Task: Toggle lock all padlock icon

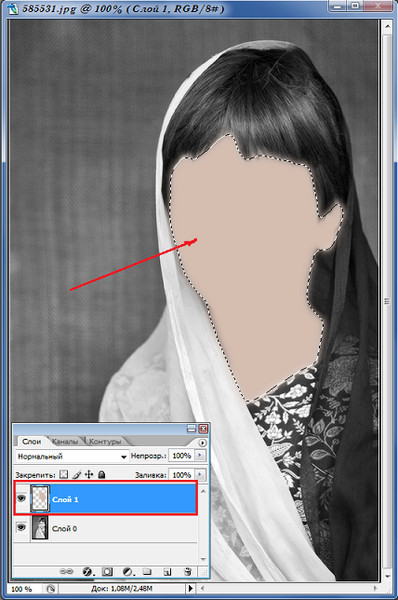Action: point(101,474)
